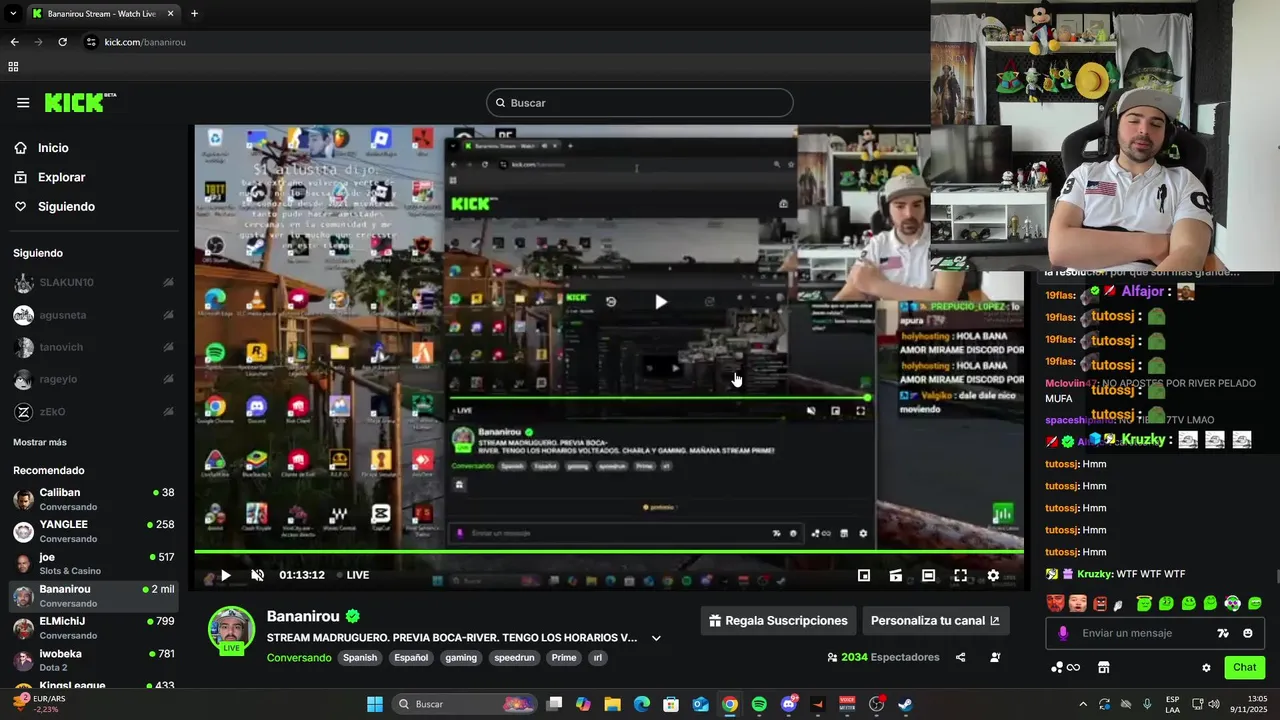1280x720 pixels.
Task: Go to Inicio in the sidebar
Action: click(x=54, y=148)
